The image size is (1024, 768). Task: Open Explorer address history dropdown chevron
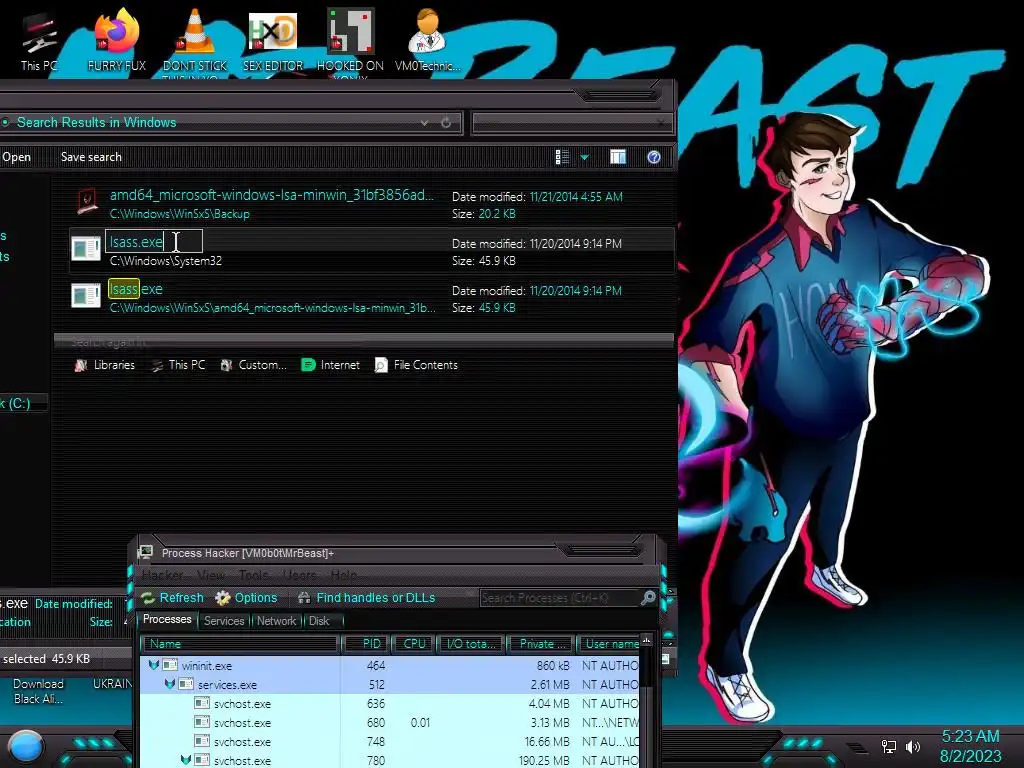point(424,123)
